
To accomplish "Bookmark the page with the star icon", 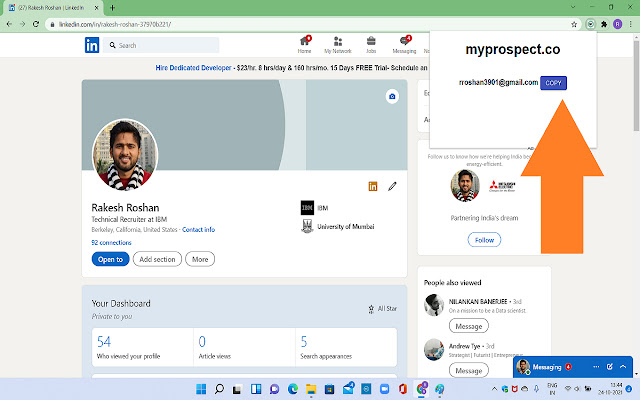I will 573,22.
